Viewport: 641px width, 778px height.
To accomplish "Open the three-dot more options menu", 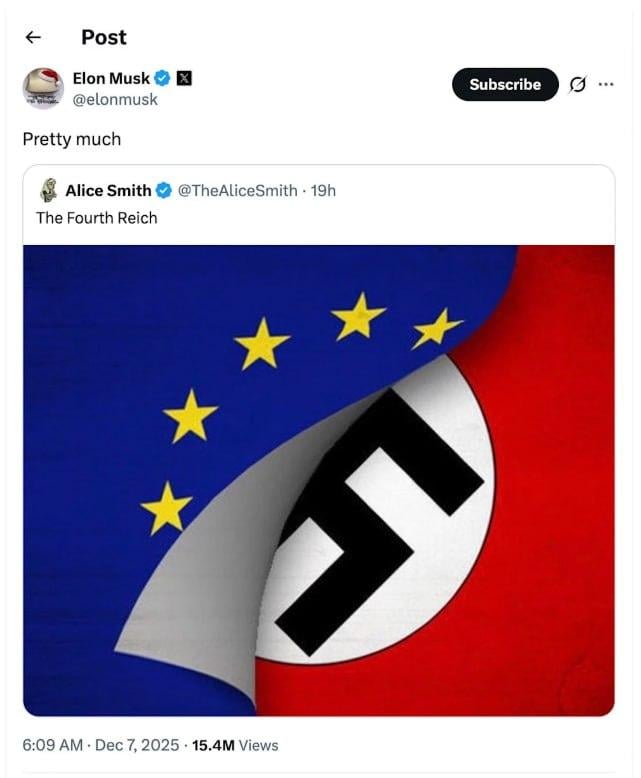I will tap(606, 84).
